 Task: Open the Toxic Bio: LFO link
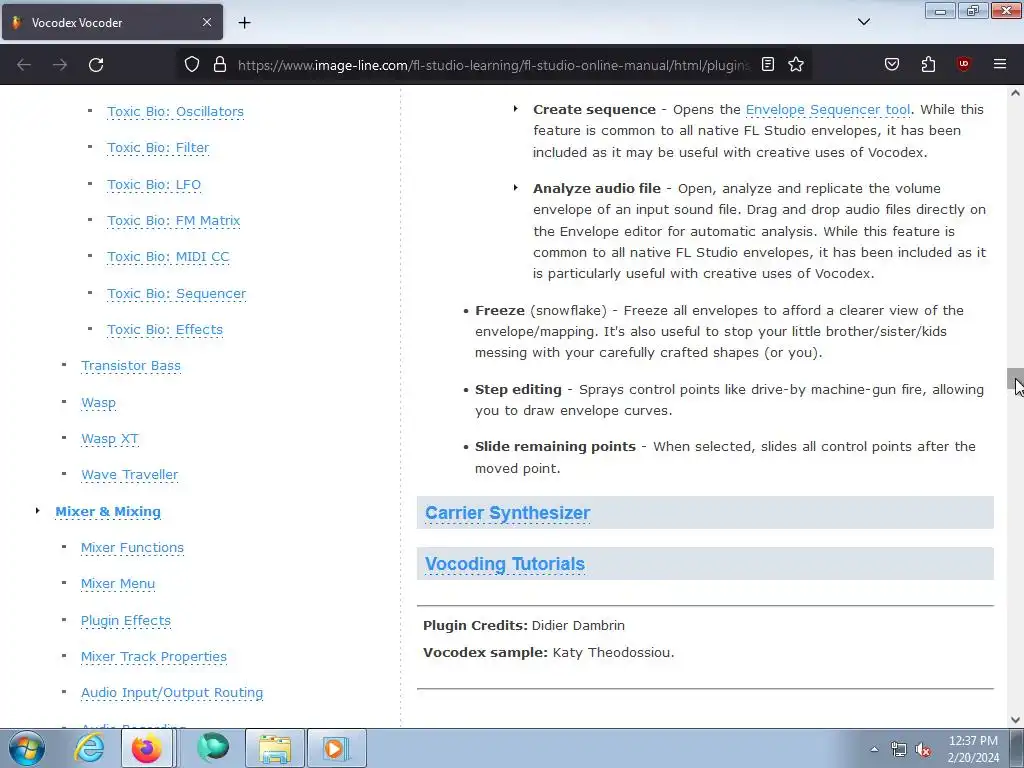click(154, 185)
